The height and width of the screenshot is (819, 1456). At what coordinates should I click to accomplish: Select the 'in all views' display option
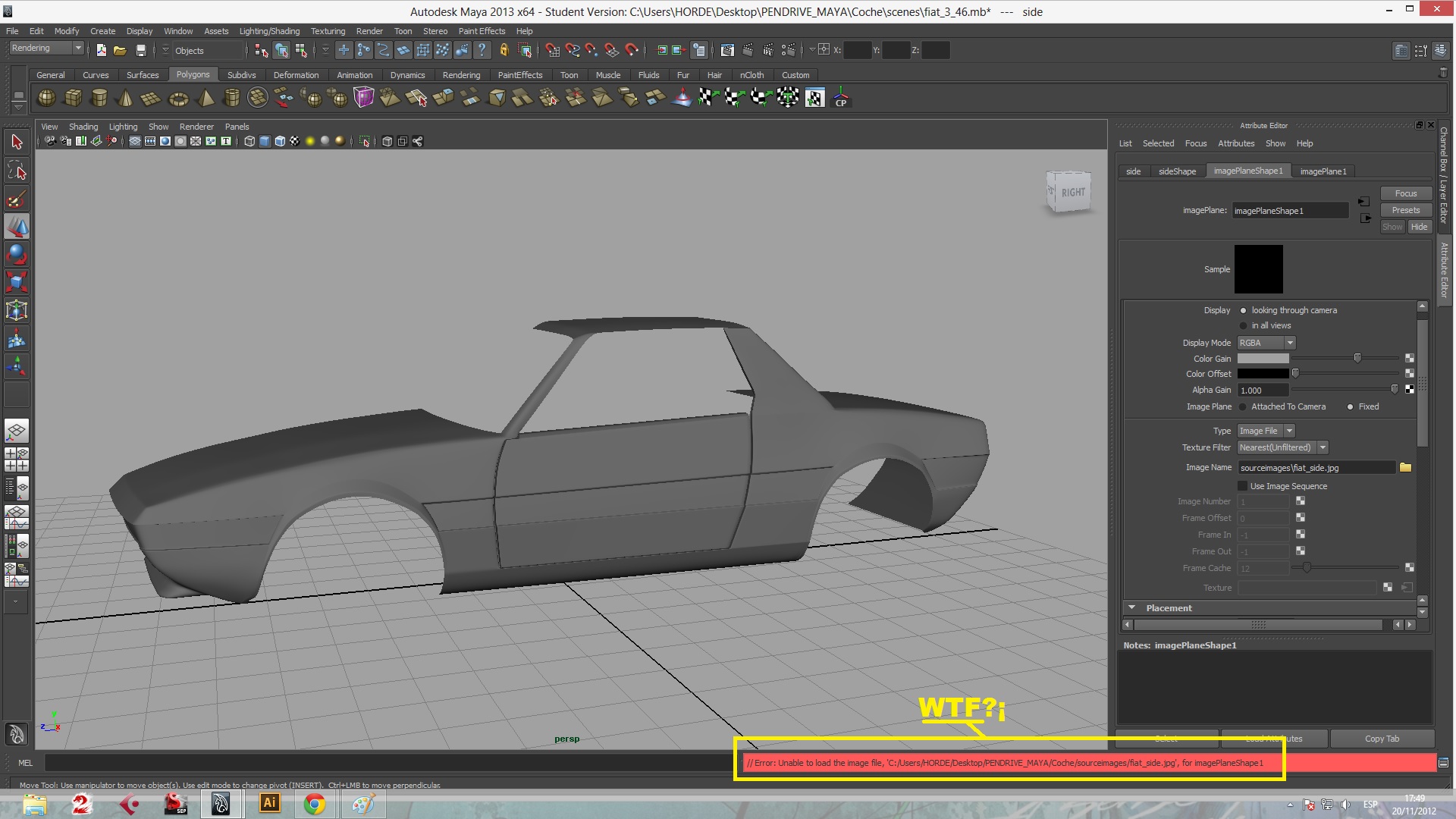pos(1243,325)
